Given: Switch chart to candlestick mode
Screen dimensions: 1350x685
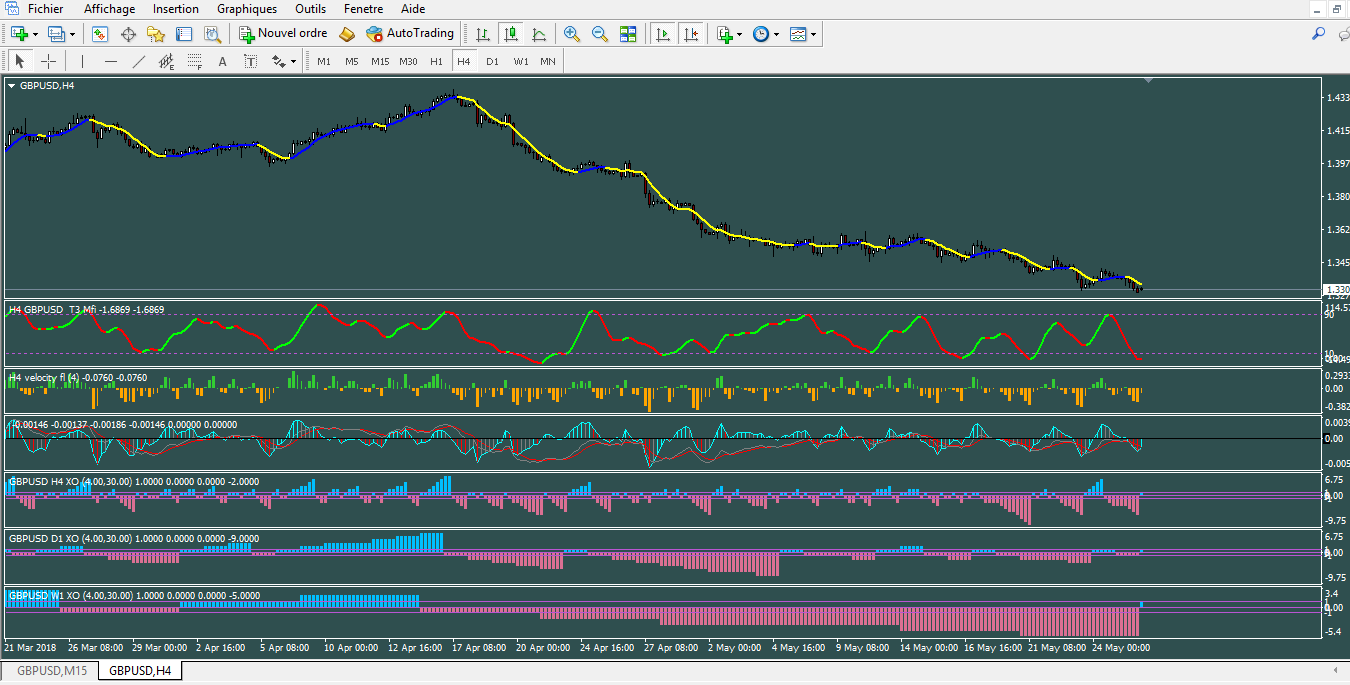Looking at the screenshot, I should [511, 34].
